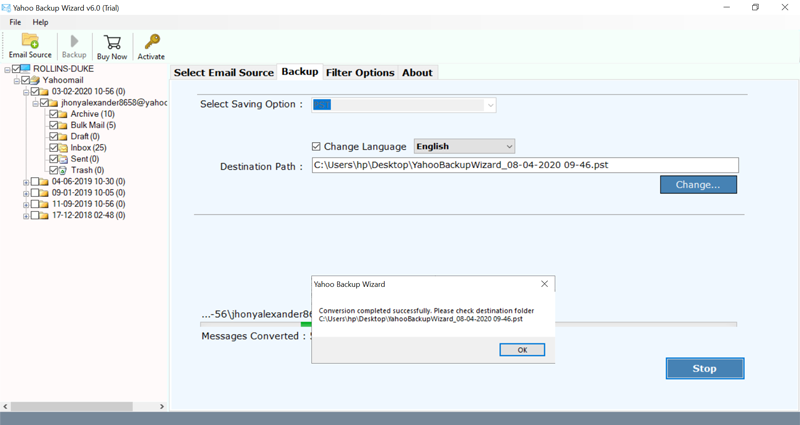
Task: Switch to Filter Options tab
Action: pos(360,72)
